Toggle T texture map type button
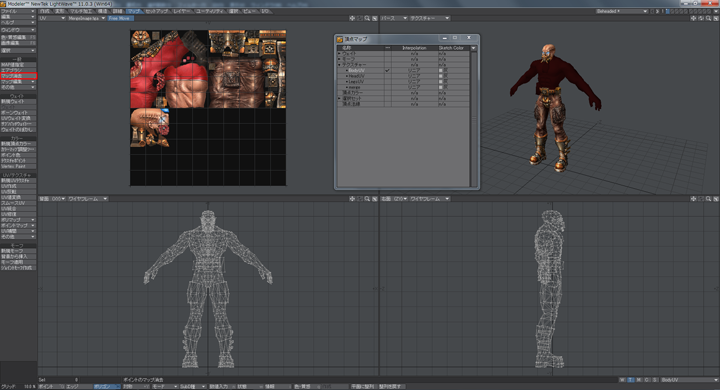This screenshot has width=720, height=390. [630, 380]
